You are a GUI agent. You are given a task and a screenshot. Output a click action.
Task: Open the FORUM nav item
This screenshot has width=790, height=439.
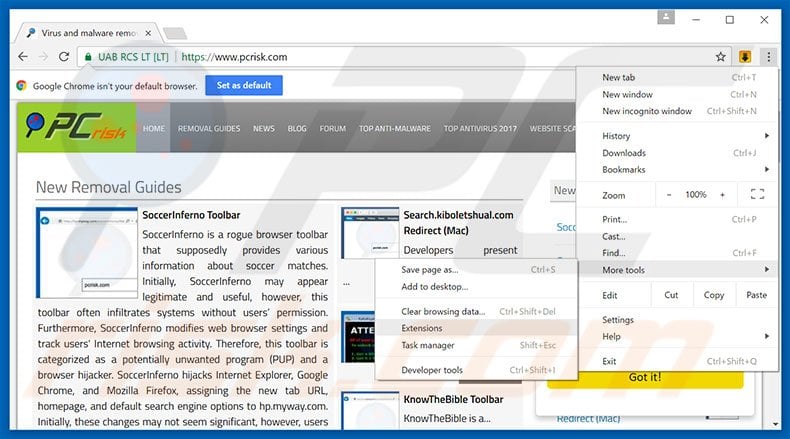(333, 129)
